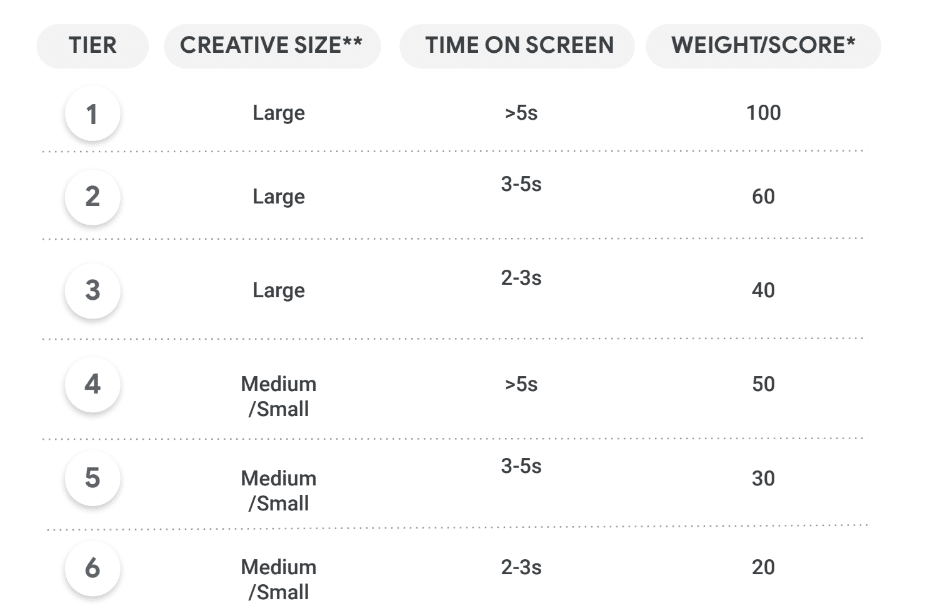Screen dimensions: 925x608
Task: Click 'Large' in the tier 1 row
Action: pos(278,113)
